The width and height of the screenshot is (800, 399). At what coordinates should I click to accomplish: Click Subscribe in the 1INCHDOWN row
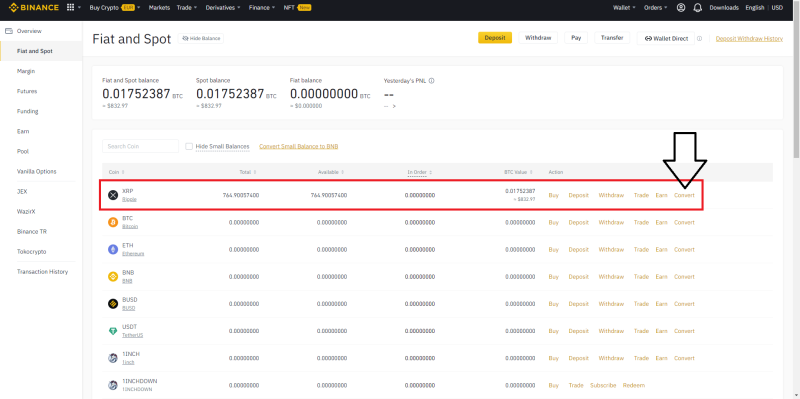[603, 385]
